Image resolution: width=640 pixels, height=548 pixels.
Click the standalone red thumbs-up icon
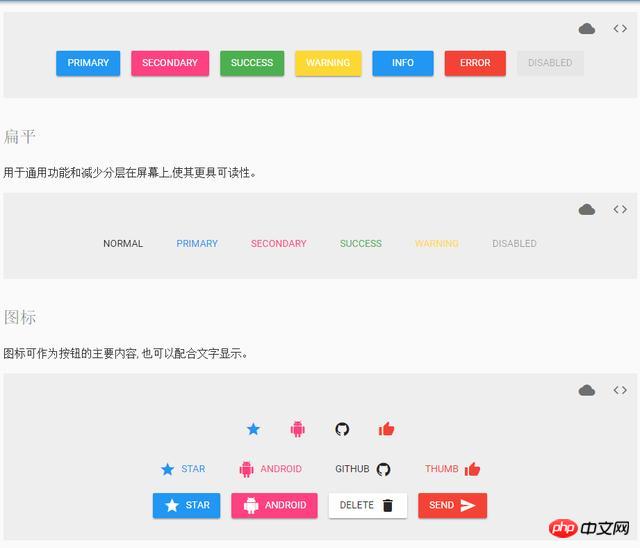click(386, 429)
